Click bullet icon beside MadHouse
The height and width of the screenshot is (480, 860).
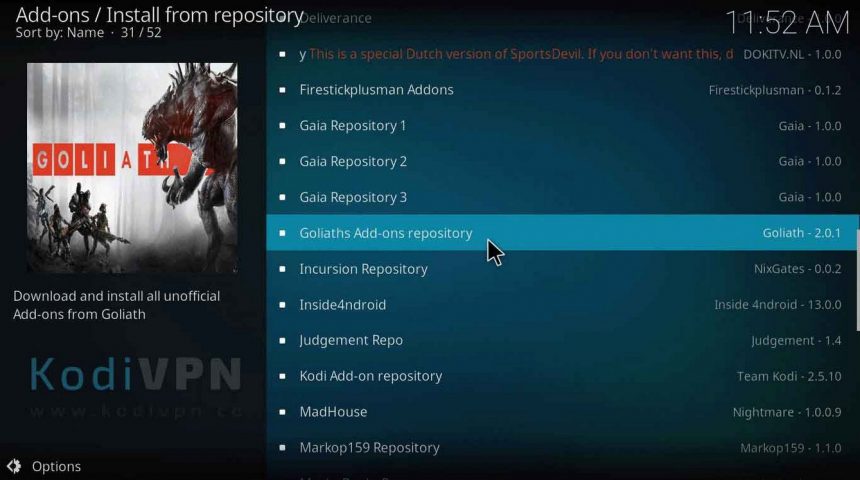click(282, 411)
